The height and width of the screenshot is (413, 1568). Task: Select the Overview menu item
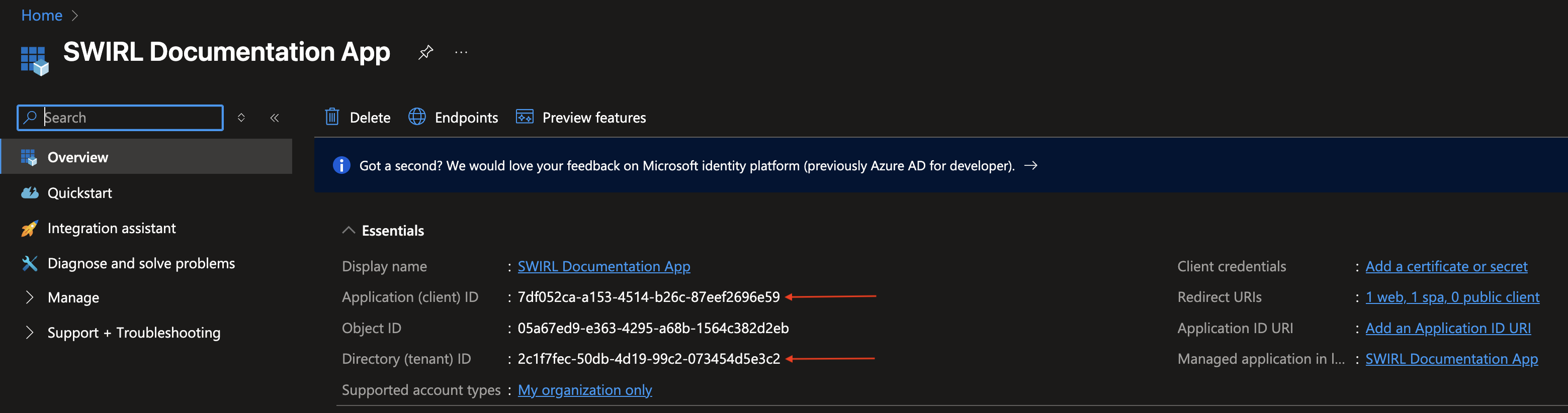[x=146, y=157]
